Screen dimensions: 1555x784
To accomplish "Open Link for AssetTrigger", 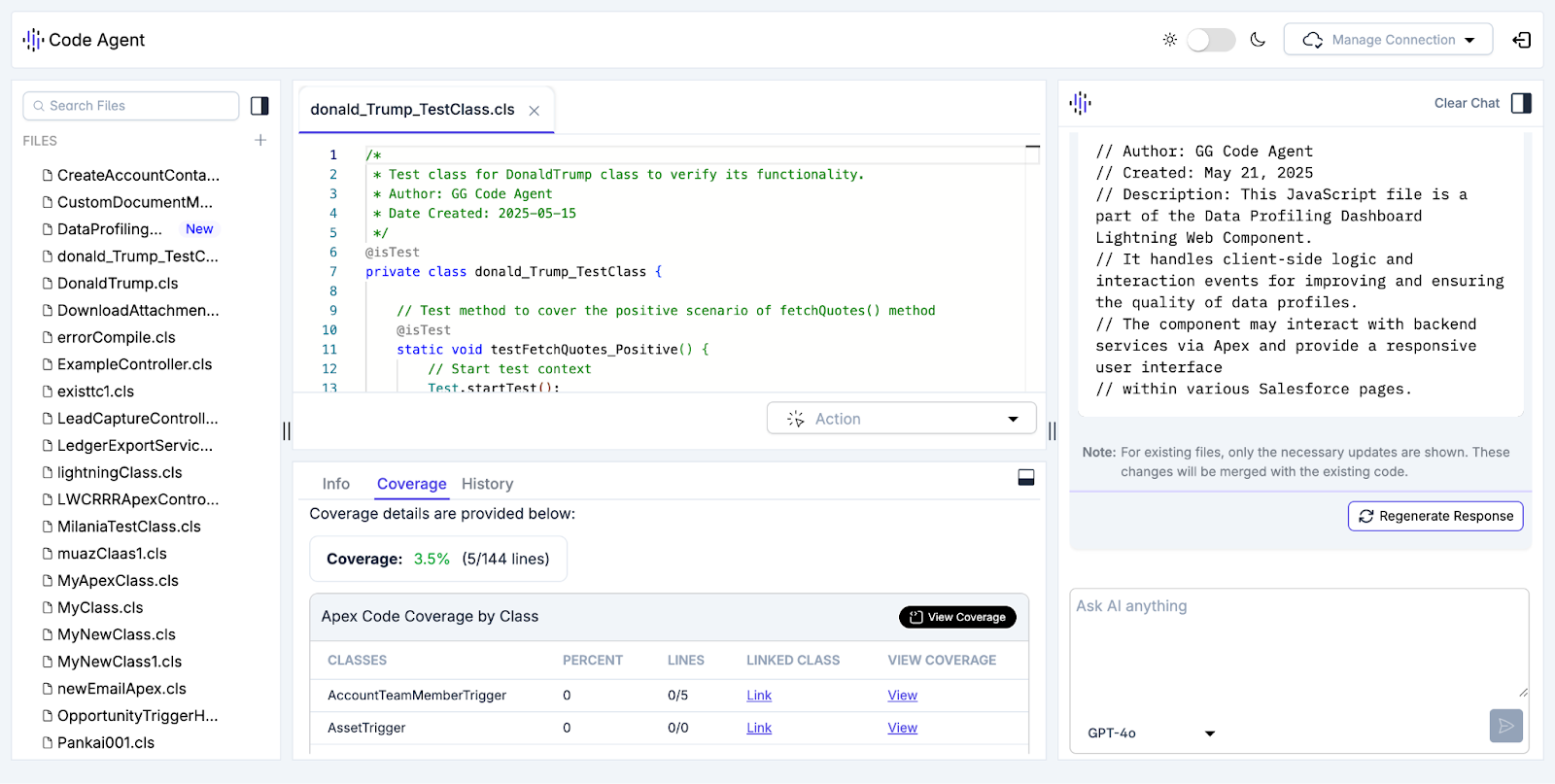I will click(x=759, y=728).
